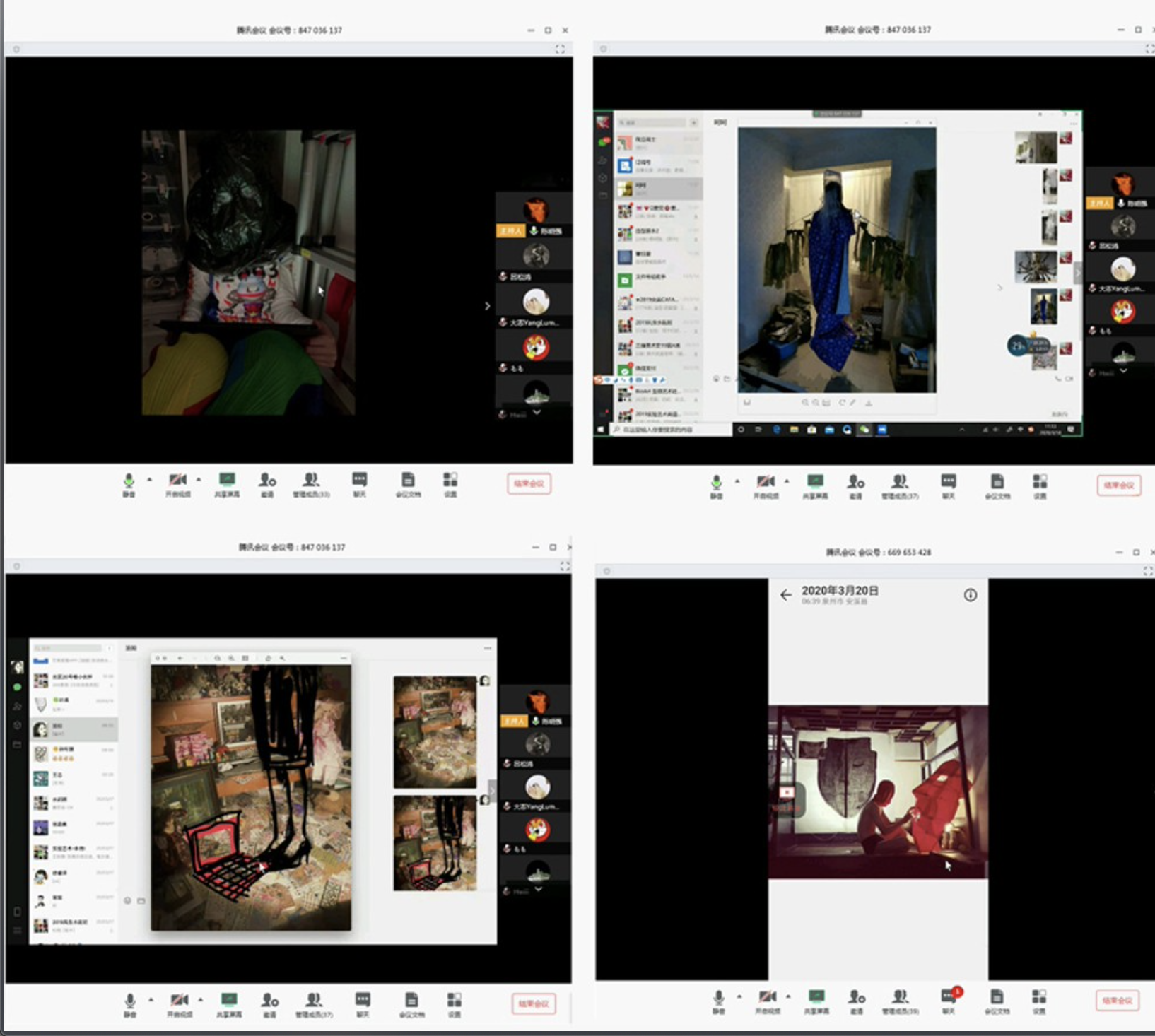1155x1036 pixels.
Task: End meeting 669 653 428
Action: [1118, 1000]
